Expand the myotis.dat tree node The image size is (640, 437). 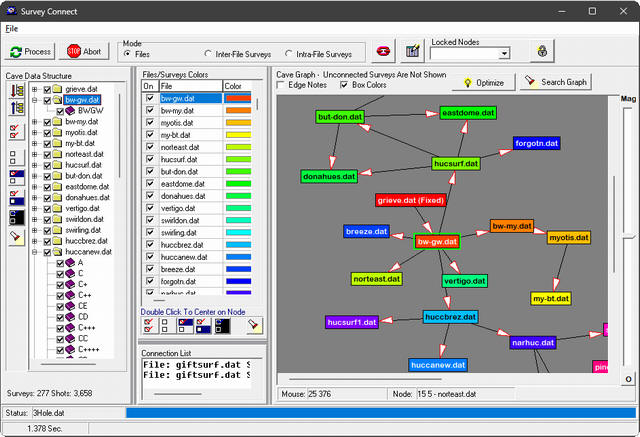coord(35,133)
